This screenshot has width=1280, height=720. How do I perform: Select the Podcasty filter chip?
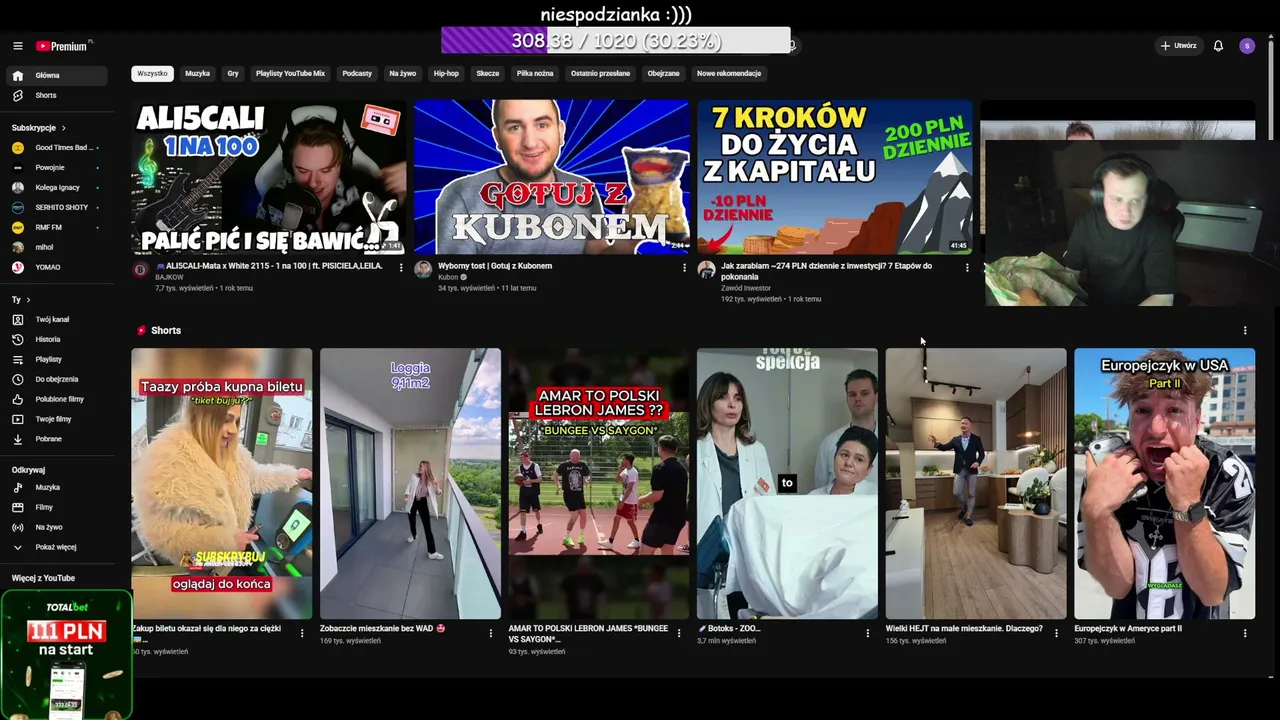357,73
